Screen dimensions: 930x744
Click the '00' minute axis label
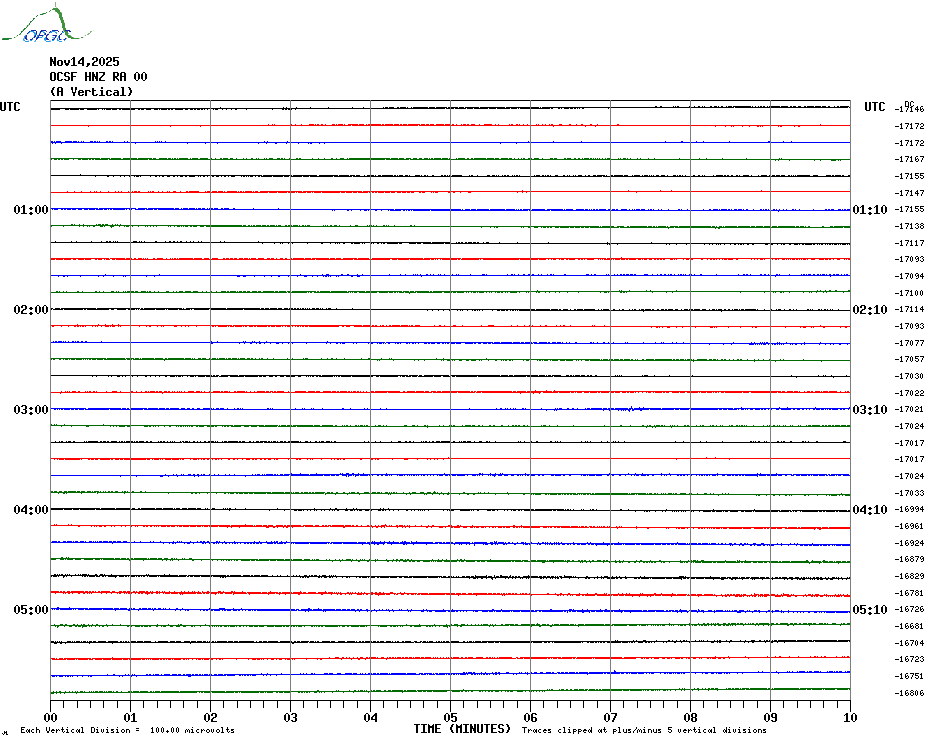[50, 717]
